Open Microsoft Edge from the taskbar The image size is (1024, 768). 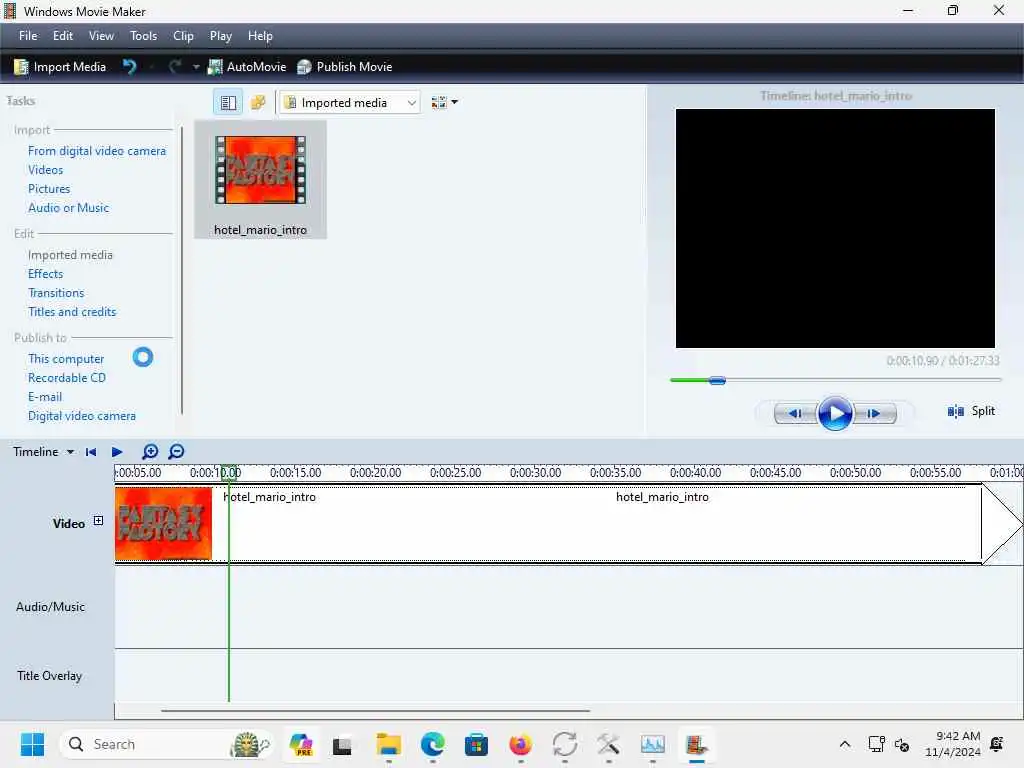coord(432,744)
